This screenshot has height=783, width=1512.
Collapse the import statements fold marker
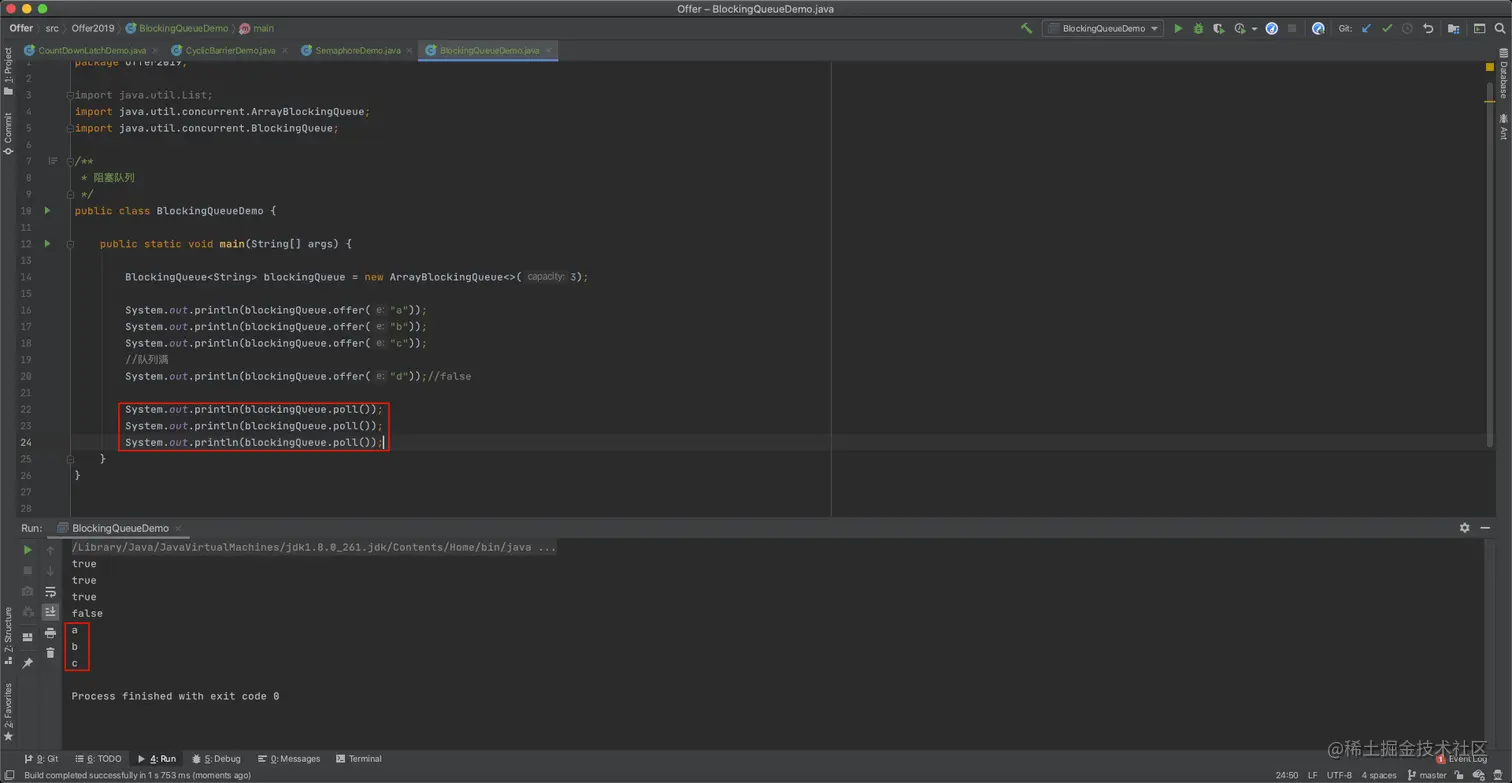(70, 95)
